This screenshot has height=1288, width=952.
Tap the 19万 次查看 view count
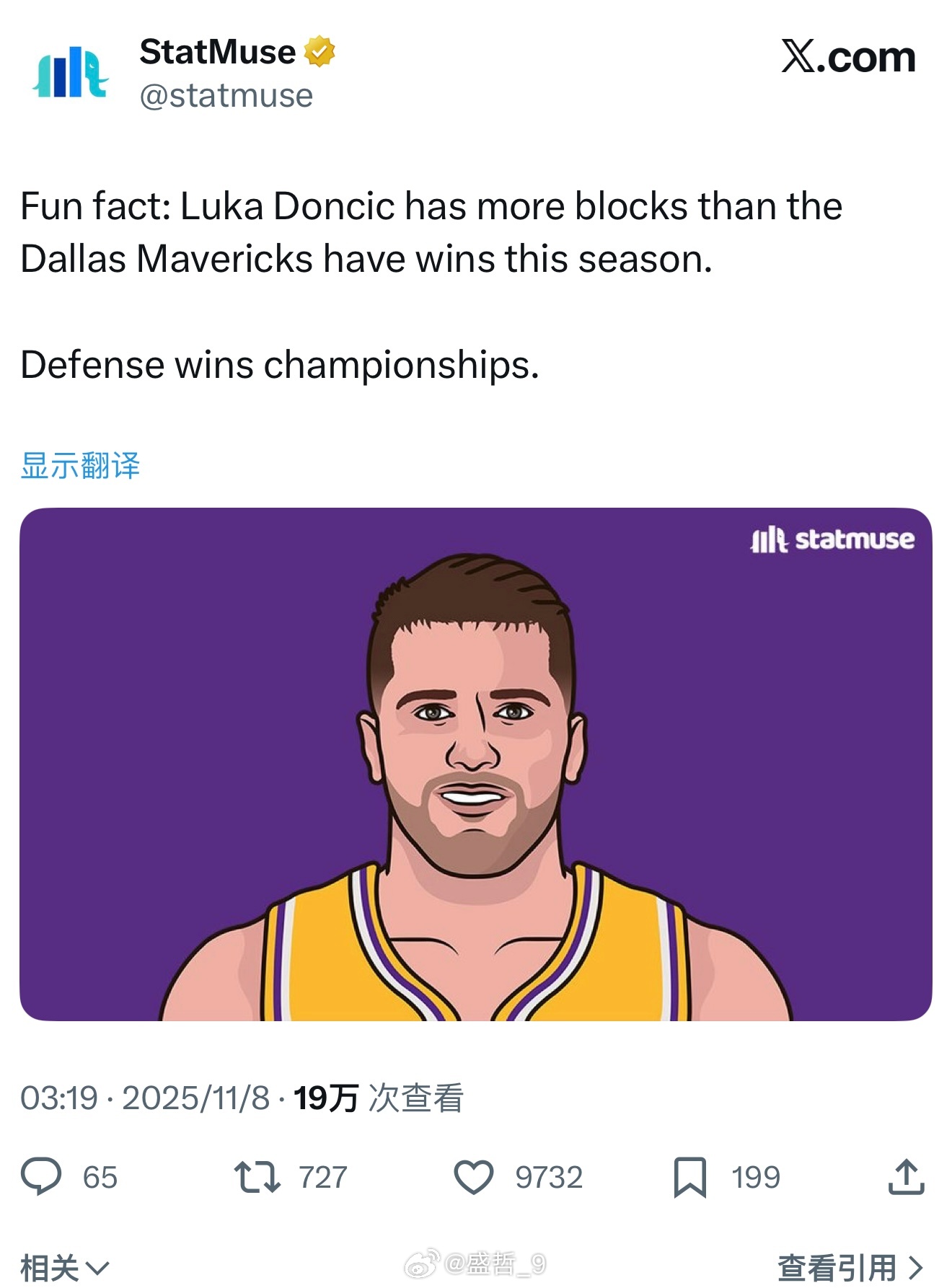(x=378, y=1098)
